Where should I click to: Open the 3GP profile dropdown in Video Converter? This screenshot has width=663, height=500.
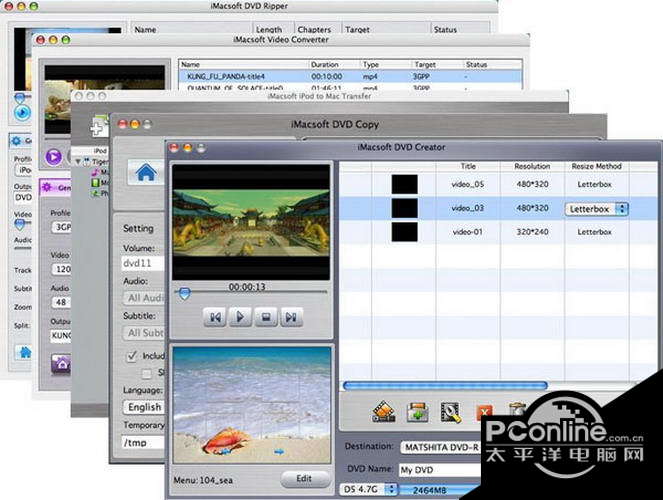(62, 227)
